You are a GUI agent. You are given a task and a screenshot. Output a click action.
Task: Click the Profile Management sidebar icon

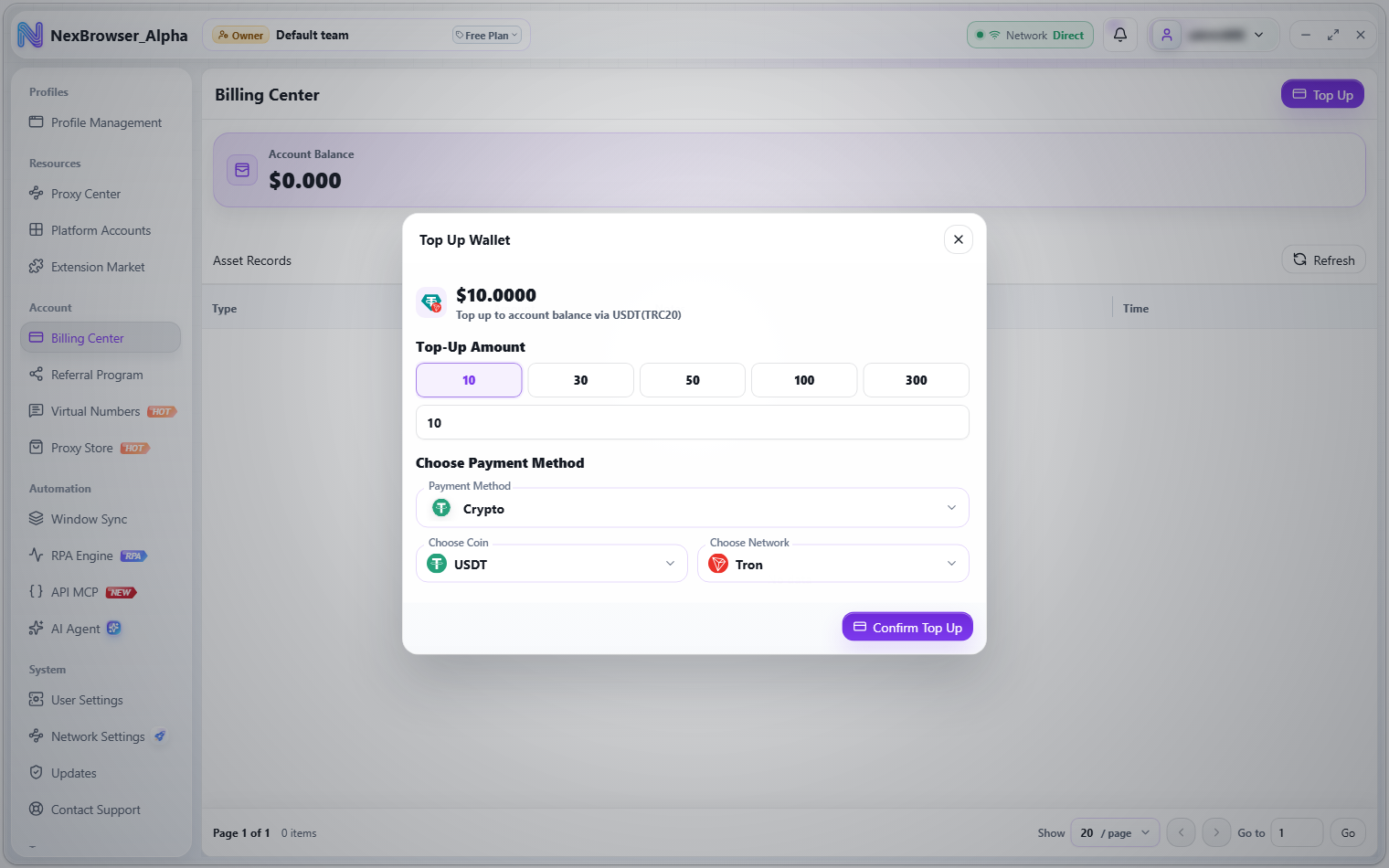click(37, 122)
